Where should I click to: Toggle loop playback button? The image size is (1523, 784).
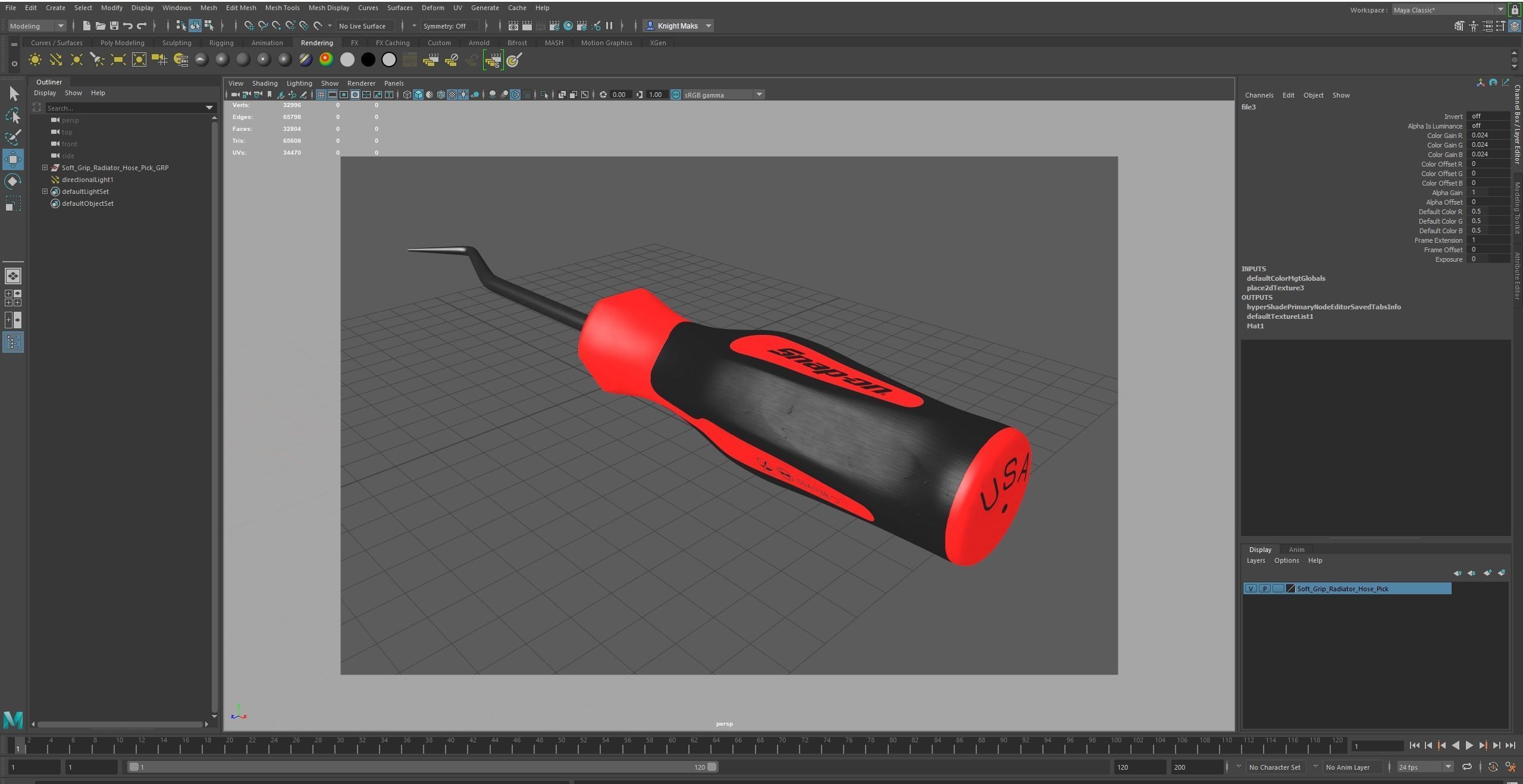[x=1466, y=767]
